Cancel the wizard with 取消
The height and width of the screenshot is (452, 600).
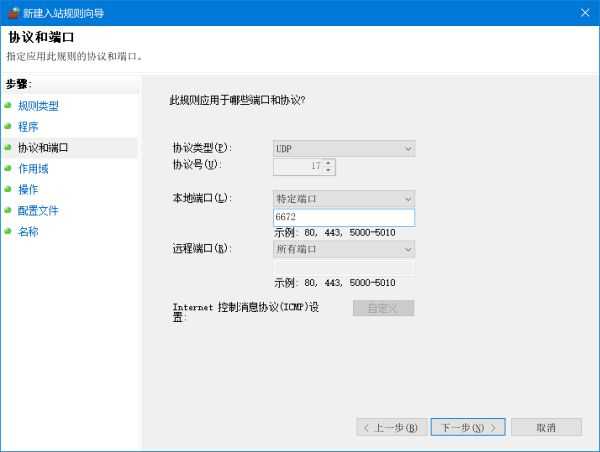(x=545, y=427)
